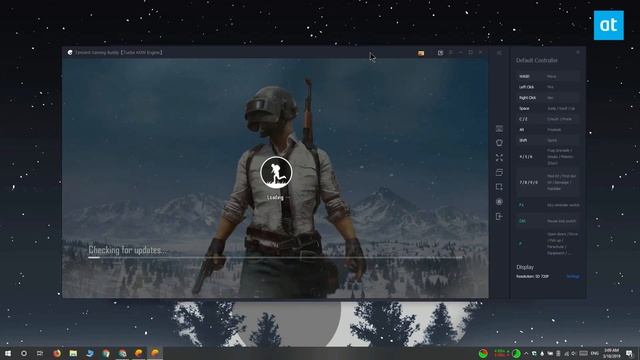This screenshot has height=360, width=640.
Task: Open the active orange Gaming Buddy taskbar icon
Action: coord(155,353)
